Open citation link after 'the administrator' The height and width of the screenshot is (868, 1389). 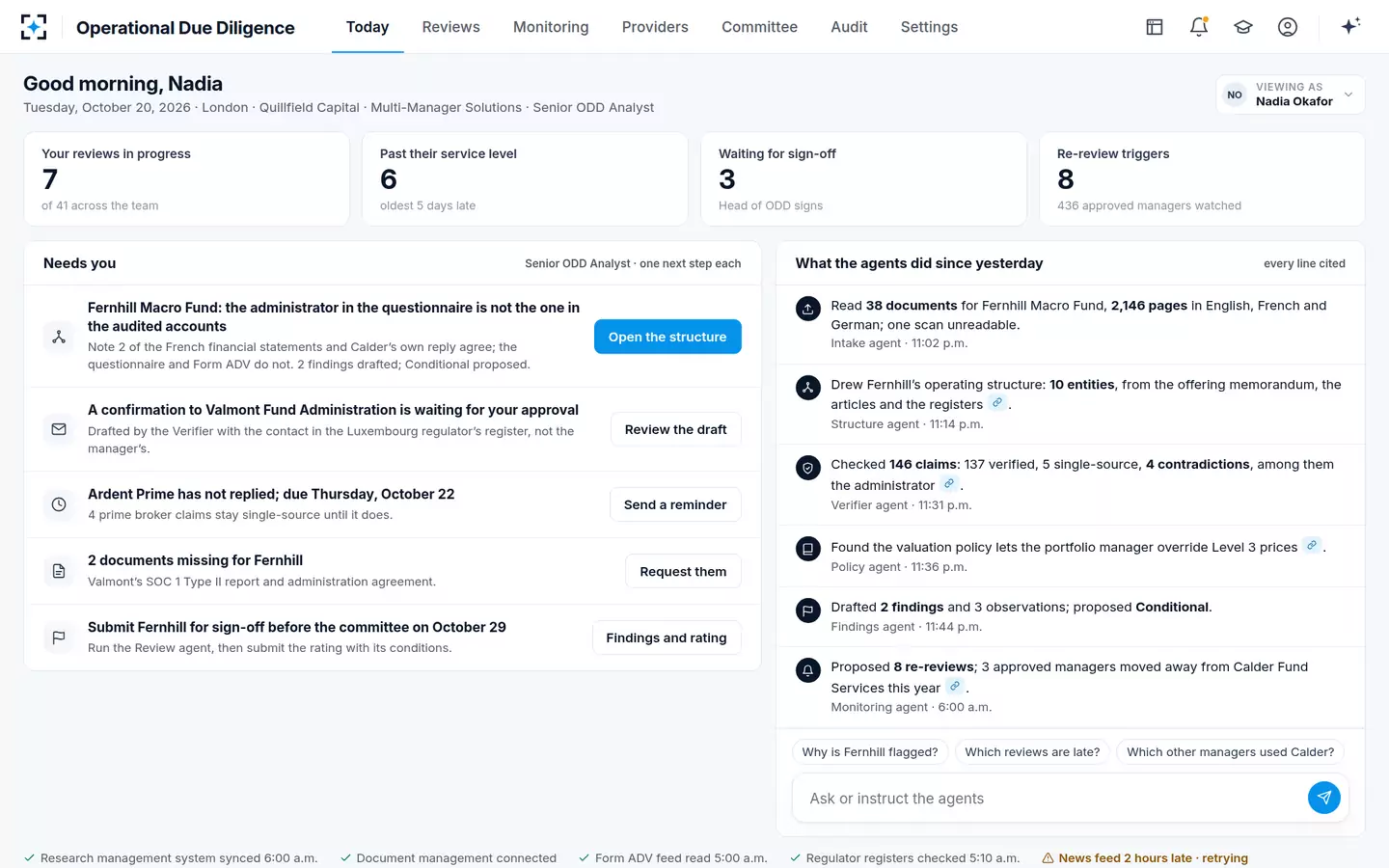949,484
